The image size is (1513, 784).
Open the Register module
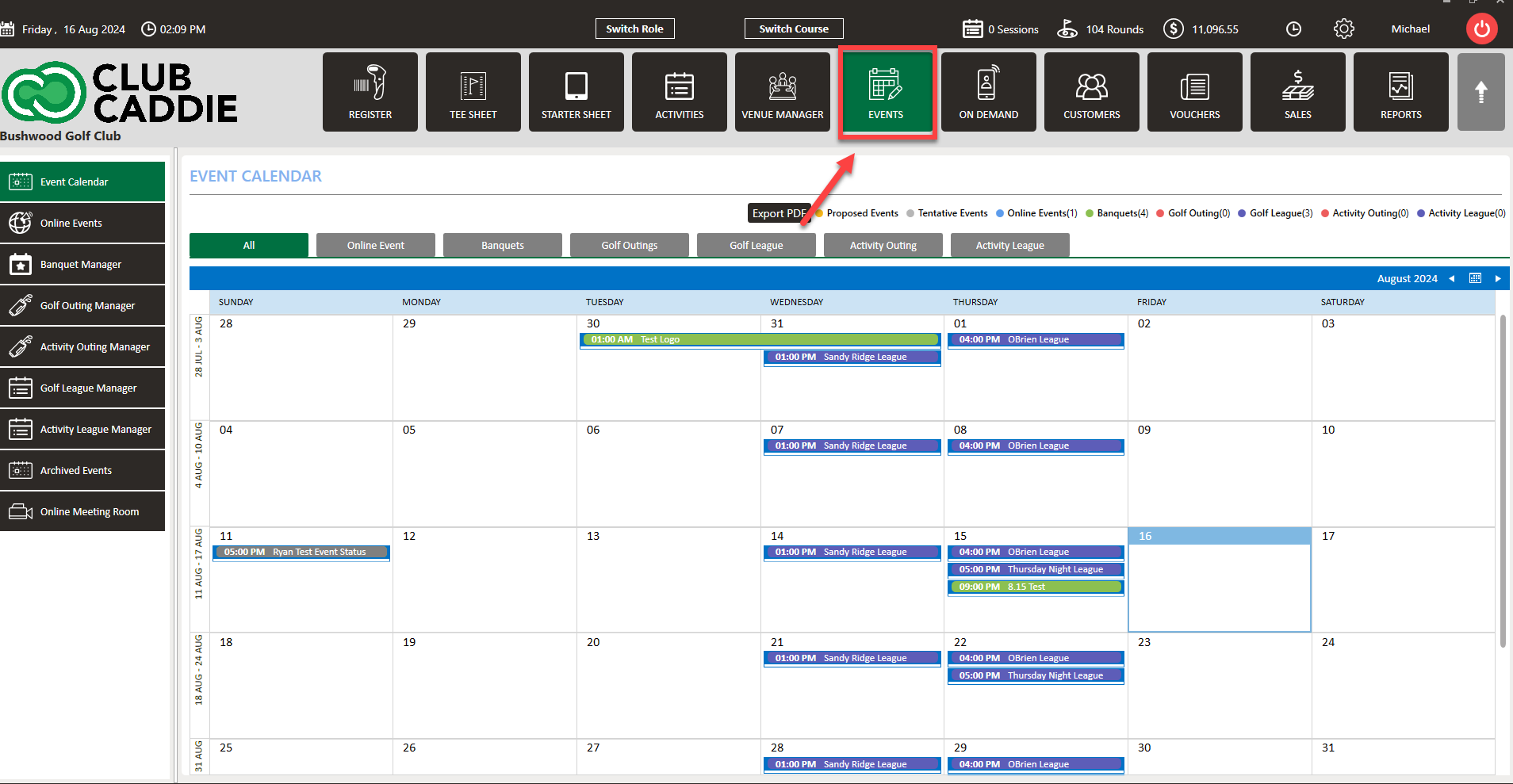point(370,92)
